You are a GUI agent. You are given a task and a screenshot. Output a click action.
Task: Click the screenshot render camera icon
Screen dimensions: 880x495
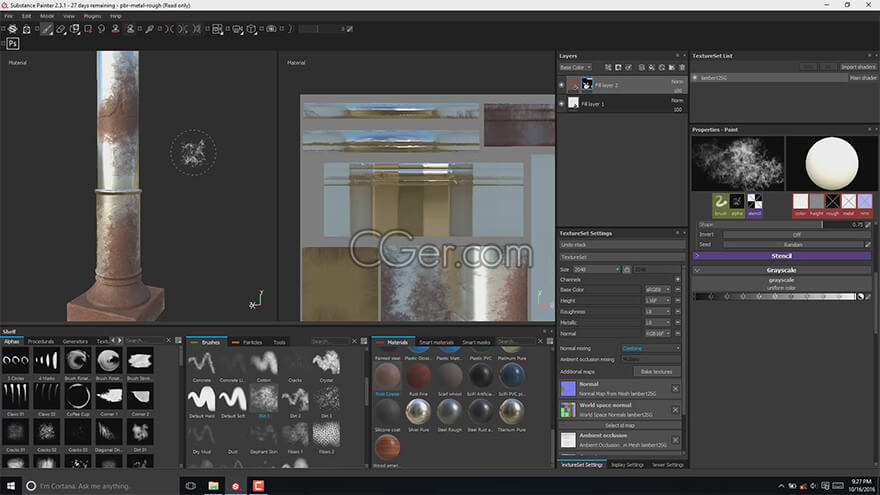click(x=271, y=29)
